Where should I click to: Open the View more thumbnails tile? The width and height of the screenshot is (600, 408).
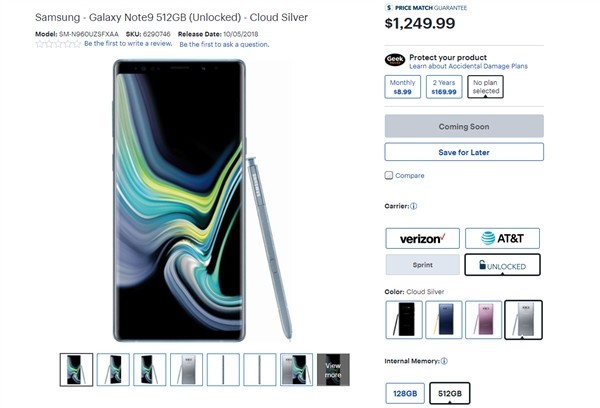tap(334, 369)
